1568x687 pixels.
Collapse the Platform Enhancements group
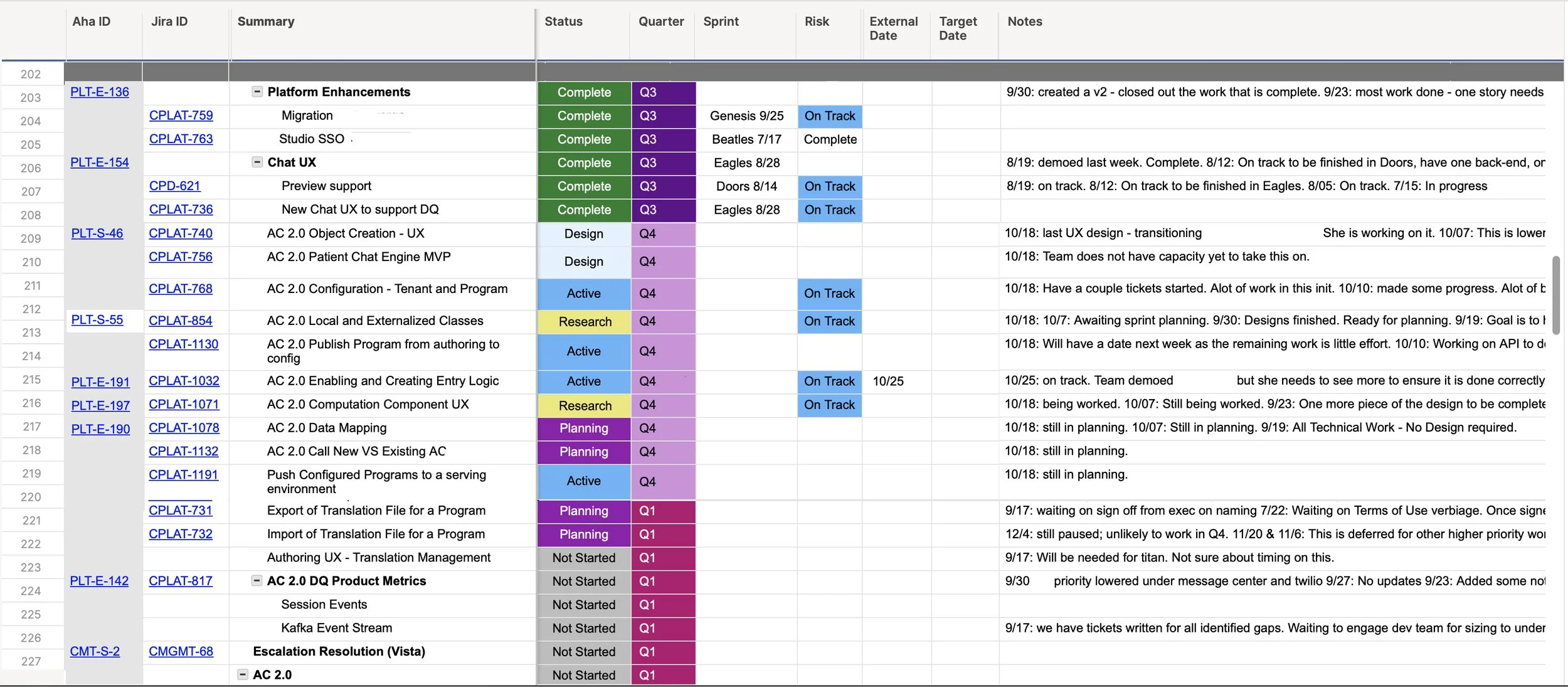[x=257, y=92]
